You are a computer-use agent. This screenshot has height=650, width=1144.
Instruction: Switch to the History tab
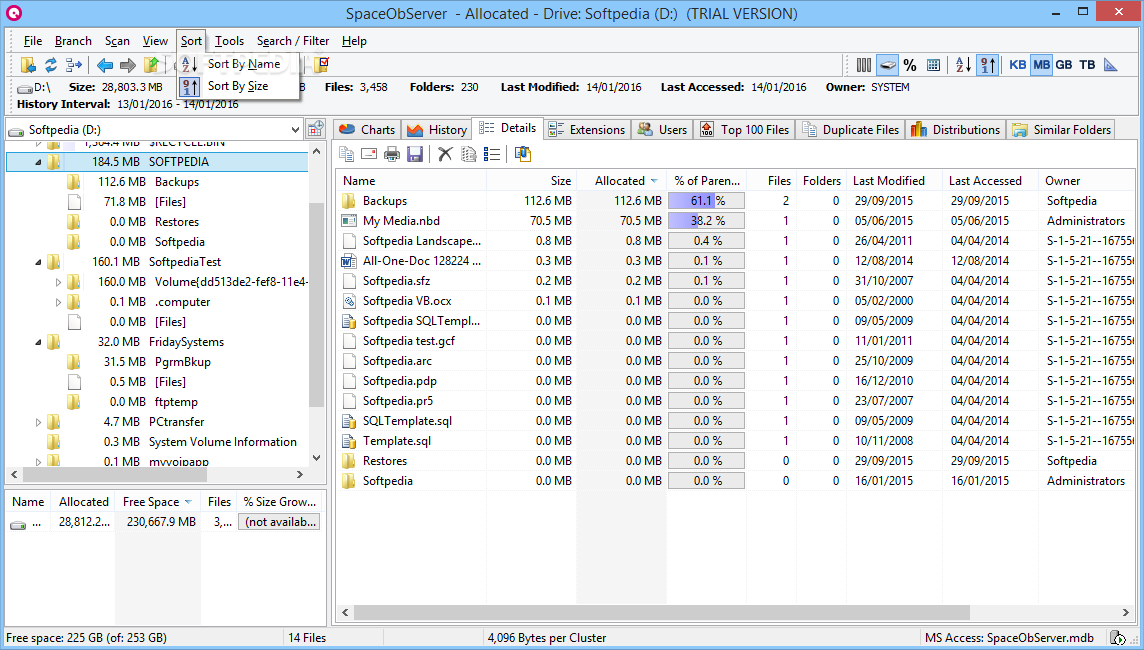point(437,129)
